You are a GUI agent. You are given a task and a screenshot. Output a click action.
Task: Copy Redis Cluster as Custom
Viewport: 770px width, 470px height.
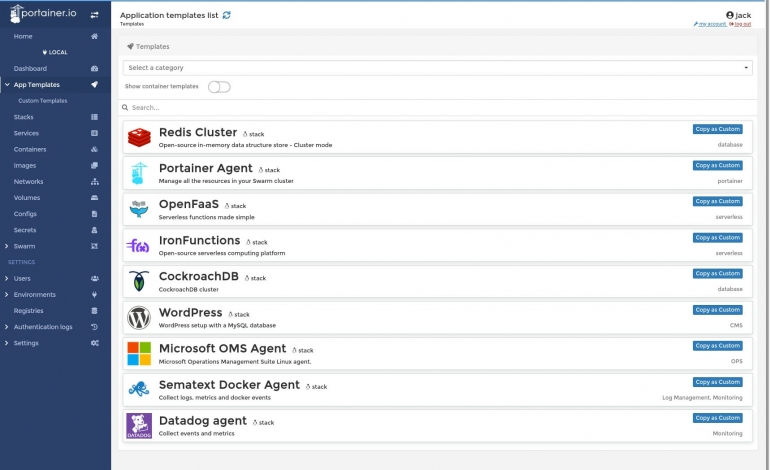pos(717,129)
